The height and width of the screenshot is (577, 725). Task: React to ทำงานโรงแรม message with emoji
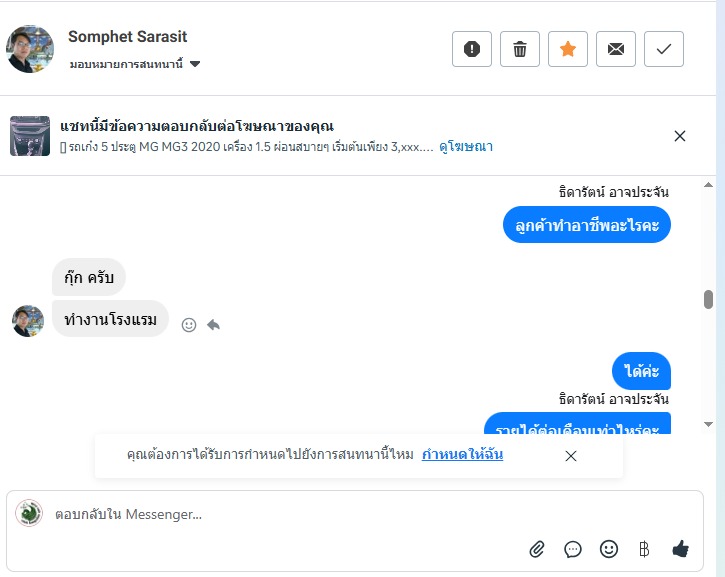pos(189,324)
